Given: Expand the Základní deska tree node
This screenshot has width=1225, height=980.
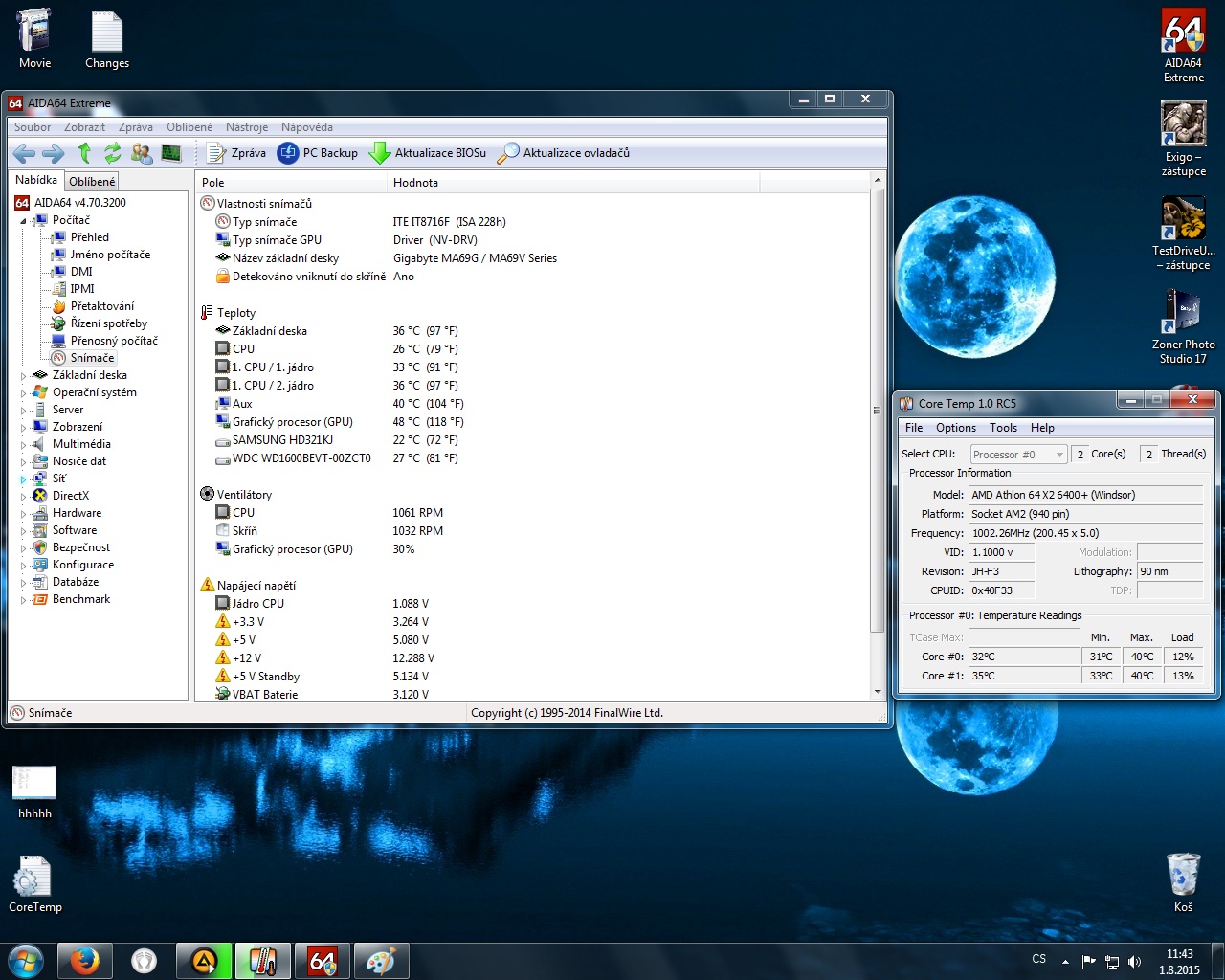Looking at the screenshot, I should click(x=23, y=376).
